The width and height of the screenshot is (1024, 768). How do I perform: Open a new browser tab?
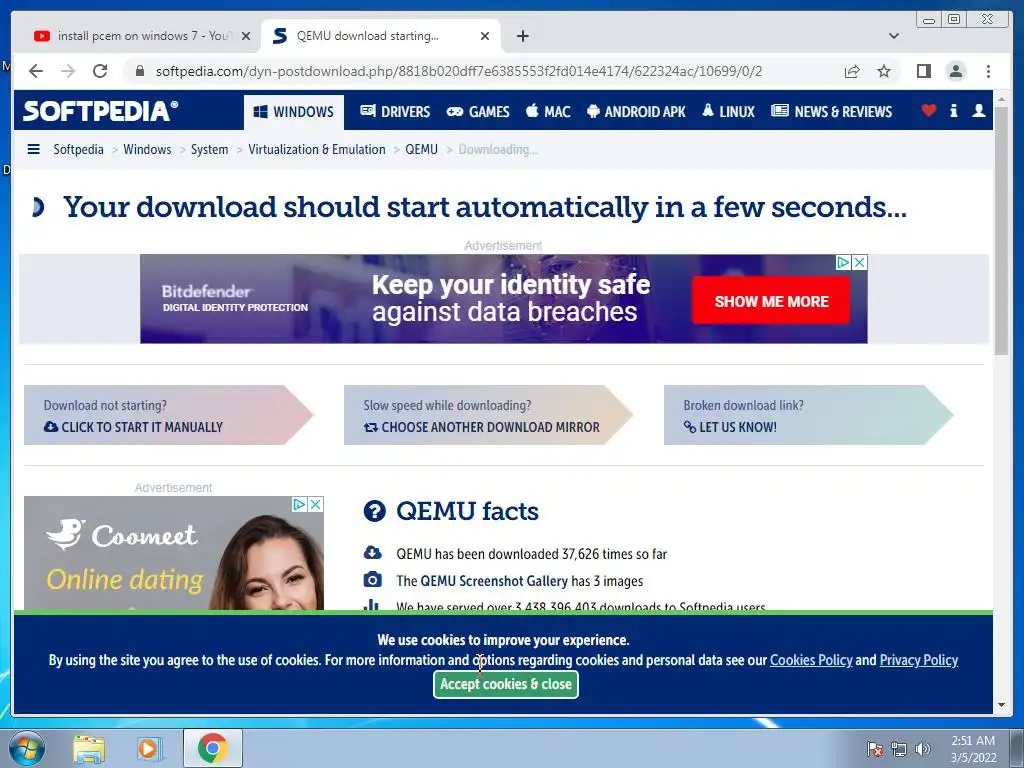(x=522, y=36)
